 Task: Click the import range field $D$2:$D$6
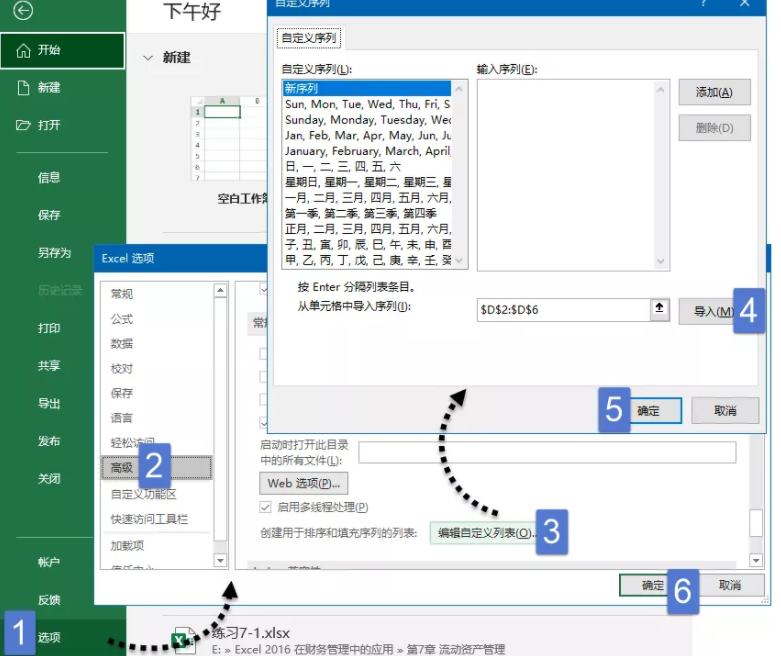pyautogui.click(x=563, y=310)
